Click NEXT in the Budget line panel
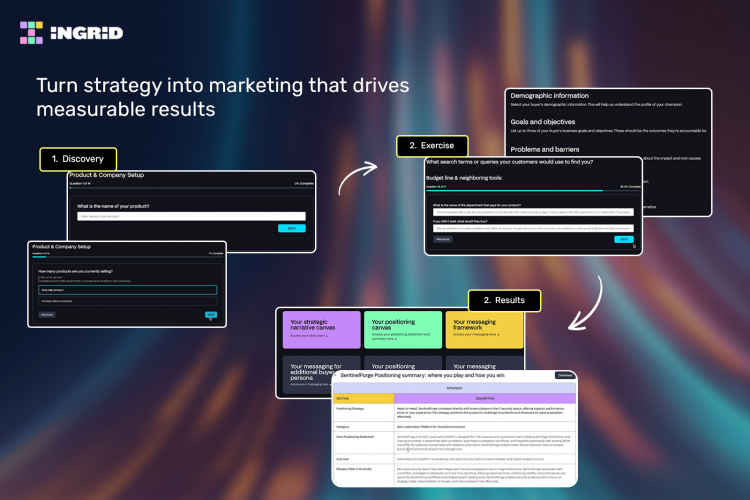 624,239
